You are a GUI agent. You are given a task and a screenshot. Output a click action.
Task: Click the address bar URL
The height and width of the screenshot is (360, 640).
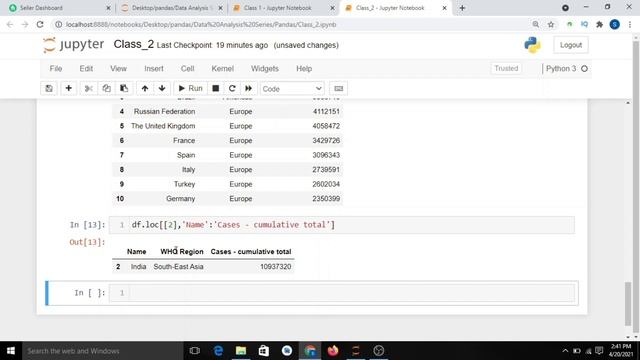pyautogui.click(x=201, y=24)
